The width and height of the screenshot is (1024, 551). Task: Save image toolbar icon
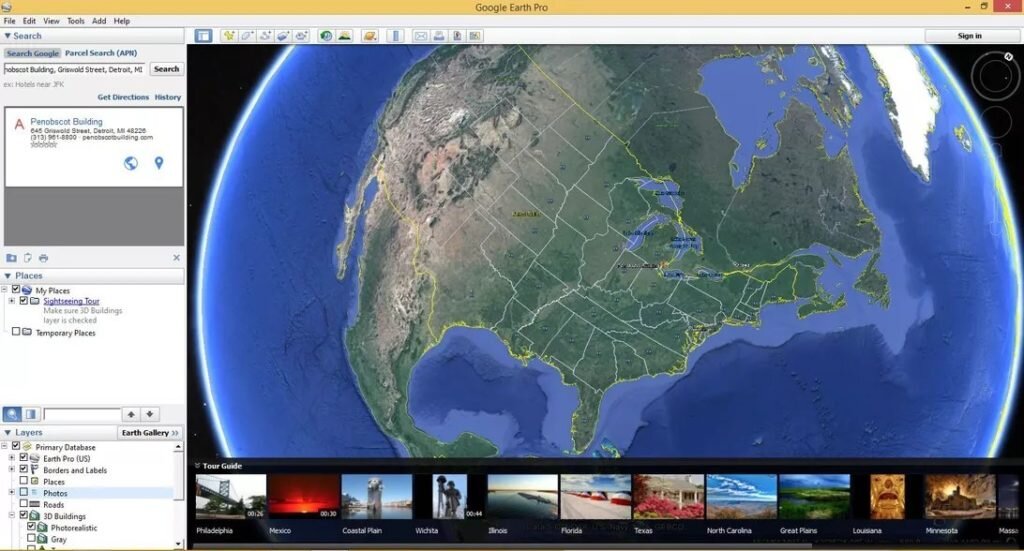tap(457, 36)
